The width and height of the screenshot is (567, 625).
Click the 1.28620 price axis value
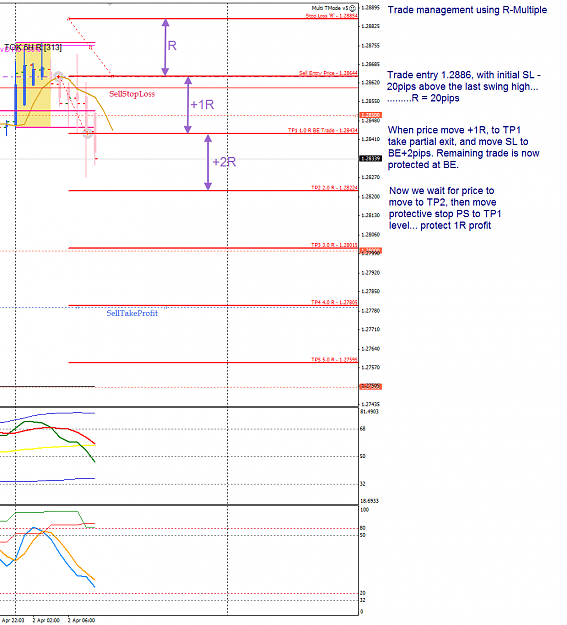[x=370, y=83]
